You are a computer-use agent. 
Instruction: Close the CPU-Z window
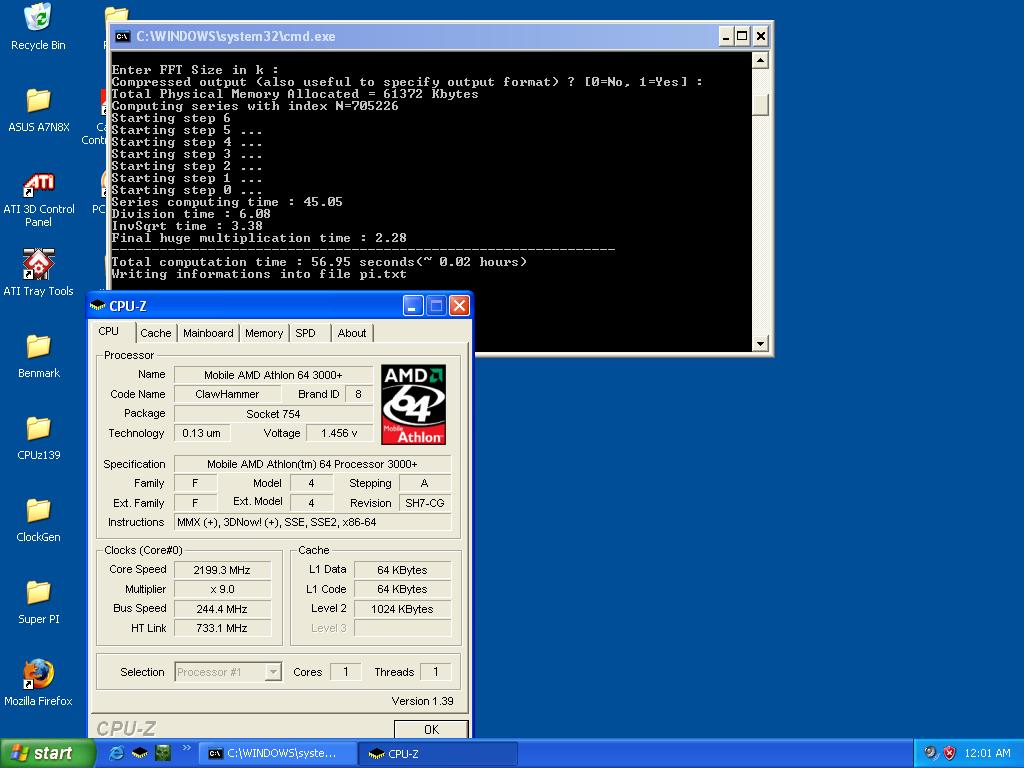(x=459, y=306)
